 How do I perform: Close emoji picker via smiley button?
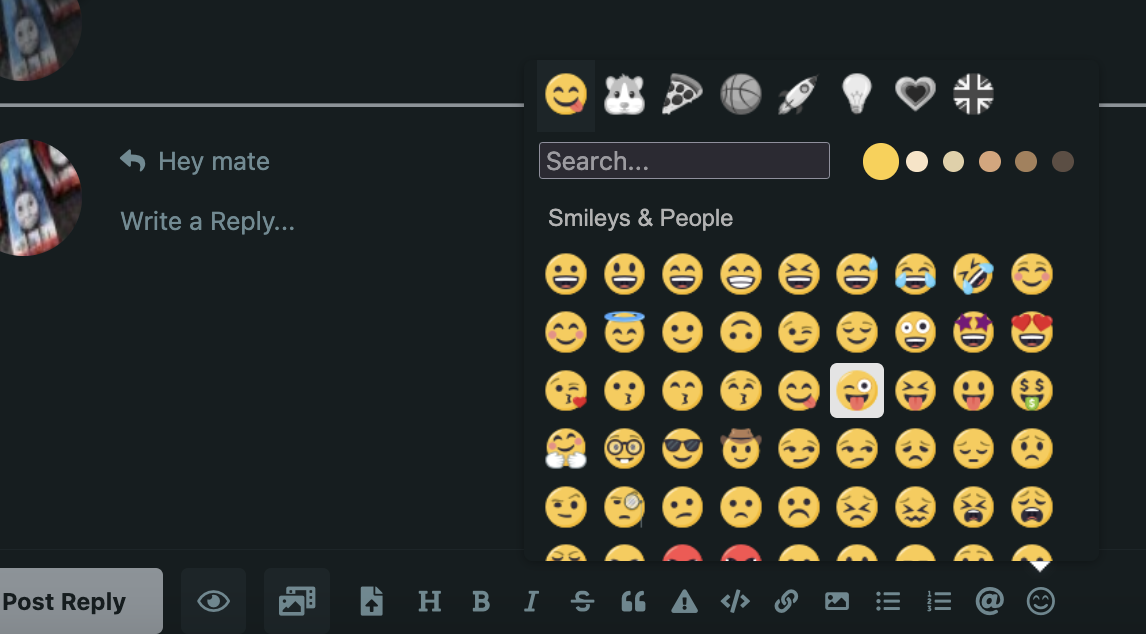(1041, 601)
